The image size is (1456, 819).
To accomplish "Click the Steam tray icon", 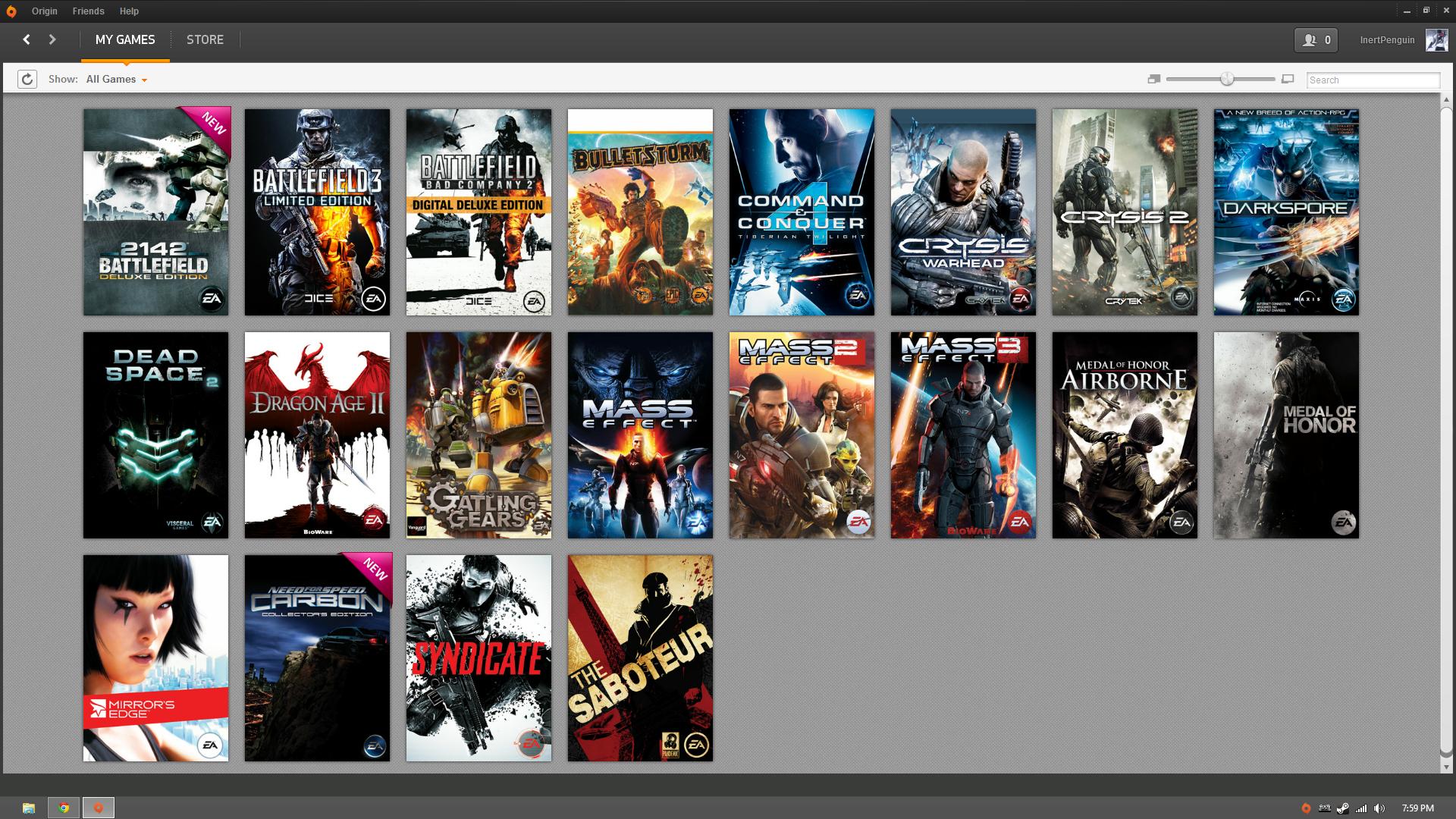I will point(1342,808).
